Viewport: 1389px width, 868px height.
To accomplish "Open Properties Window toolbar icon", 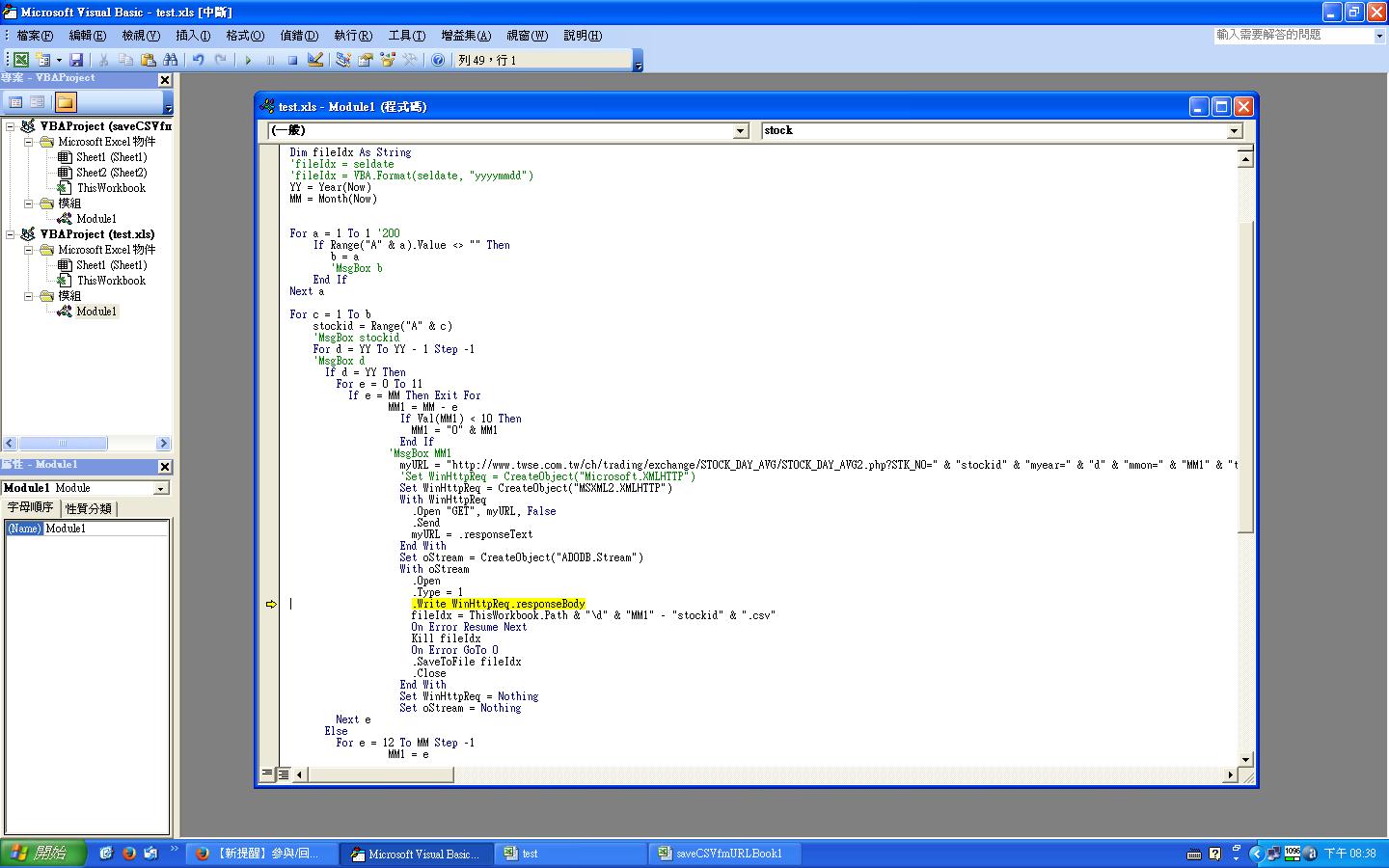I will click(x=366, y=60).
